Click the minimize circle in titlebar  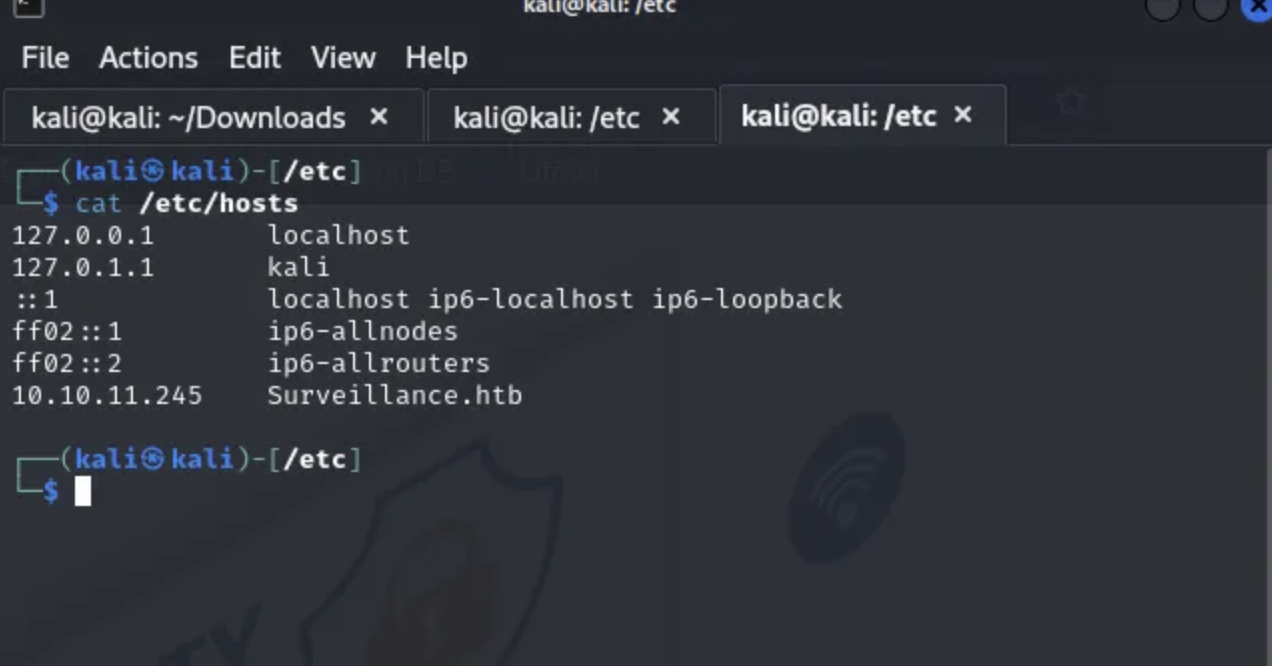pyautogui.click(x=1163, y=8)
